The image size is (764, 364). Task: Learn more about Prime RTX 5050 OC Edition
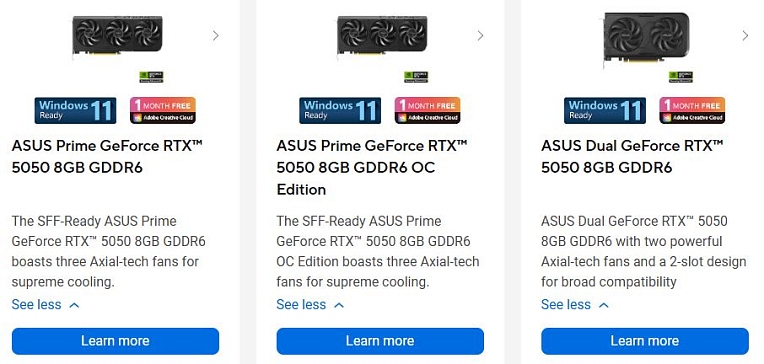pyautogui.click(x=380, y=341)
